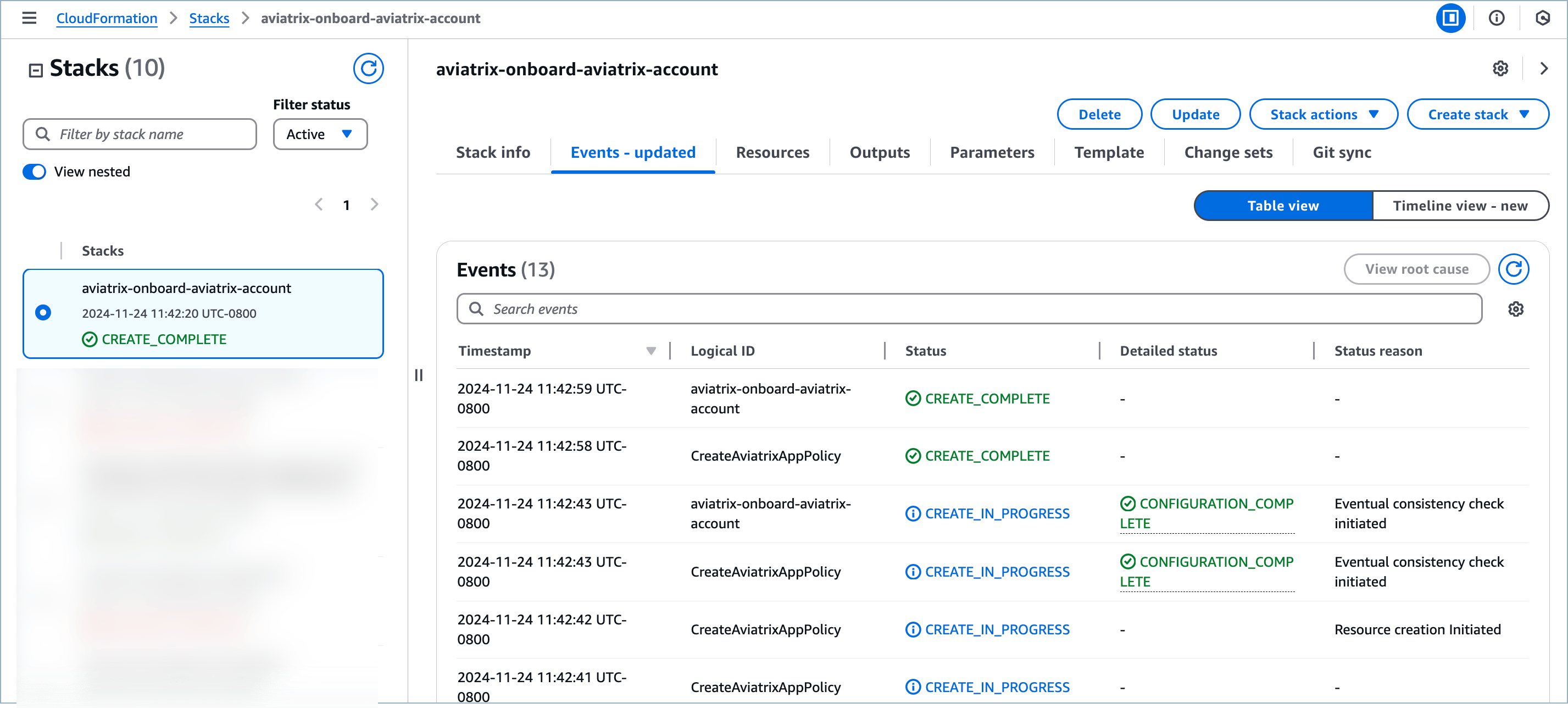Go to the previous page of stacks
This screenshot has width=1568, height=708.
click(318, 204)
